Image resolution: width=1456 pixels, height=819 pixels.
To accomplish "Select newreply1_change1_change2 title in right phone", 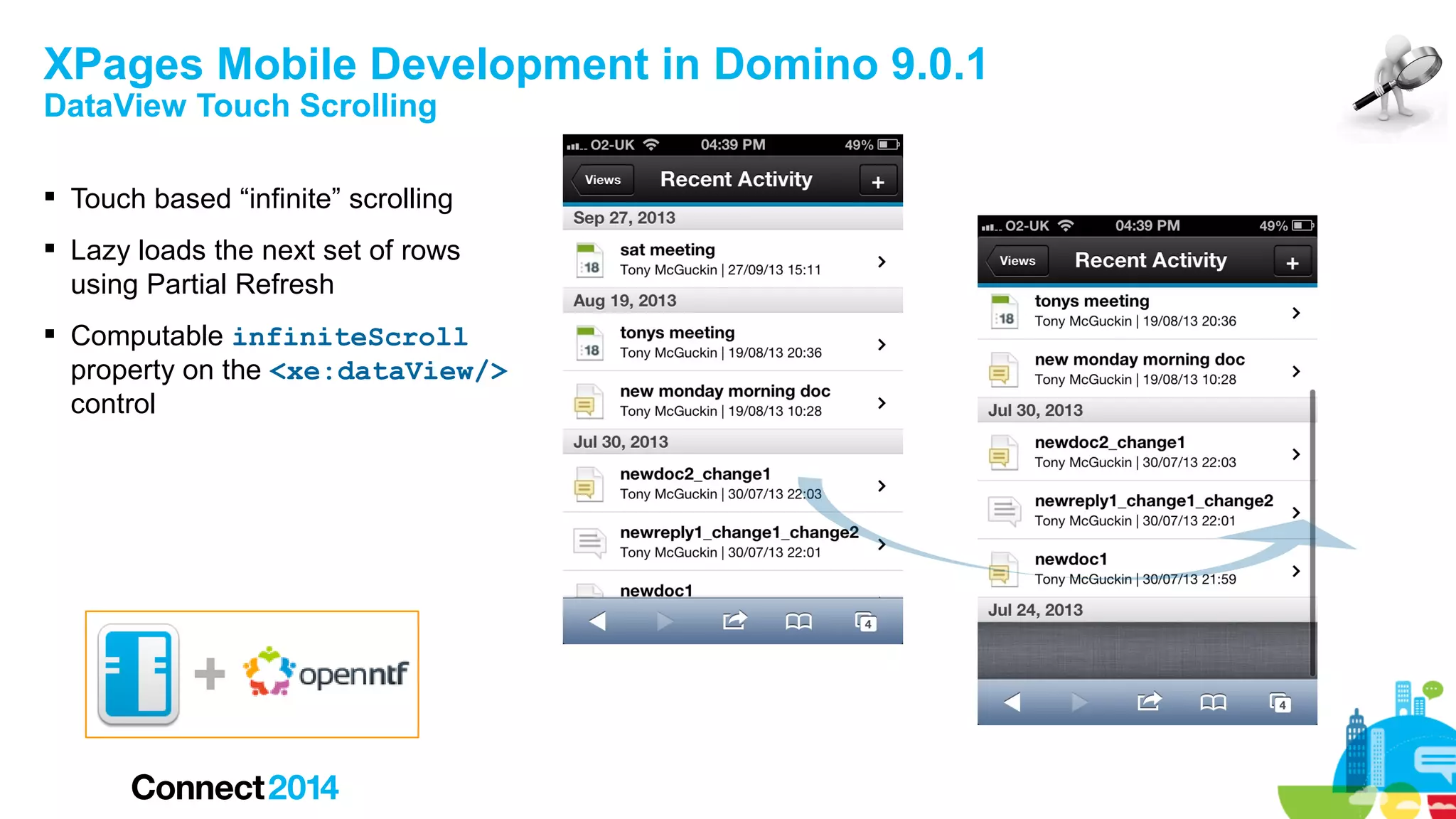I will 1153,501.
